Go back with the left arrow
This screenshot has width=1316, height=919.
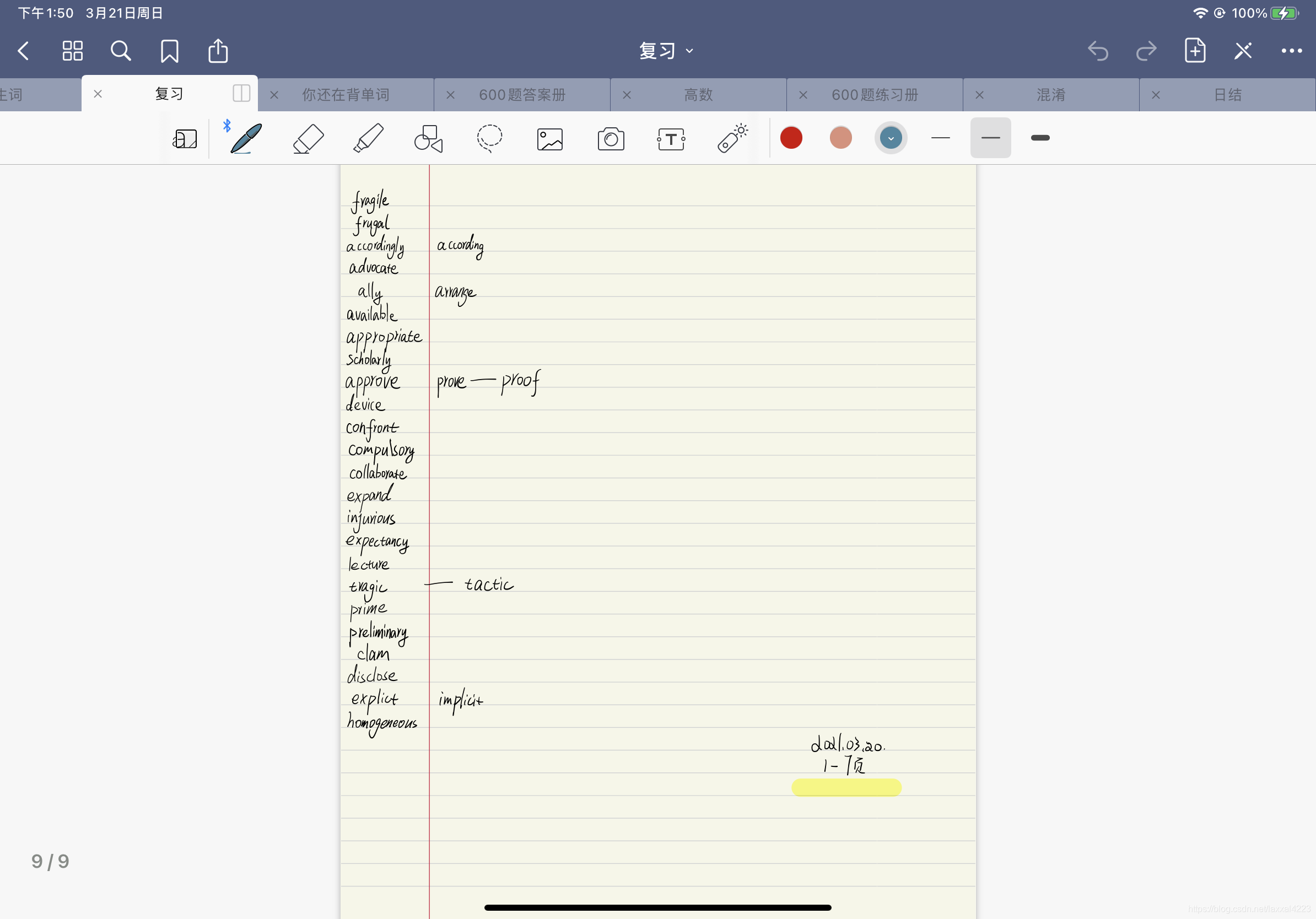click(24, 51)
